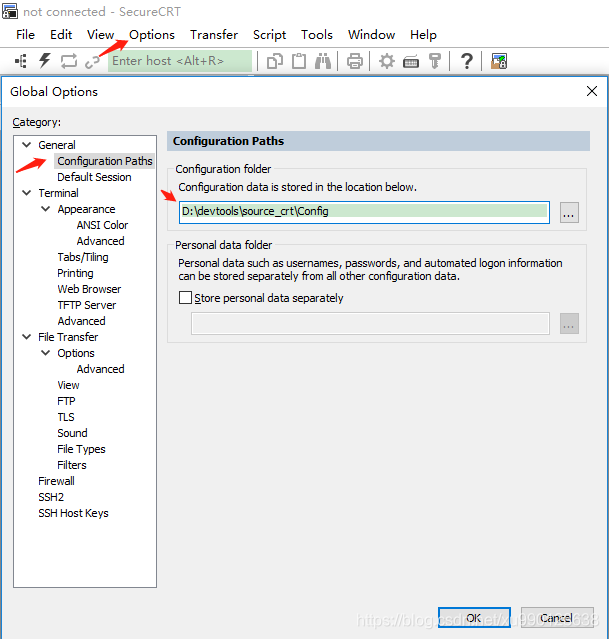This screenshot has width=609, height=639.
Task: Select Configuration Paths in category tree
Action: (104, 161)
